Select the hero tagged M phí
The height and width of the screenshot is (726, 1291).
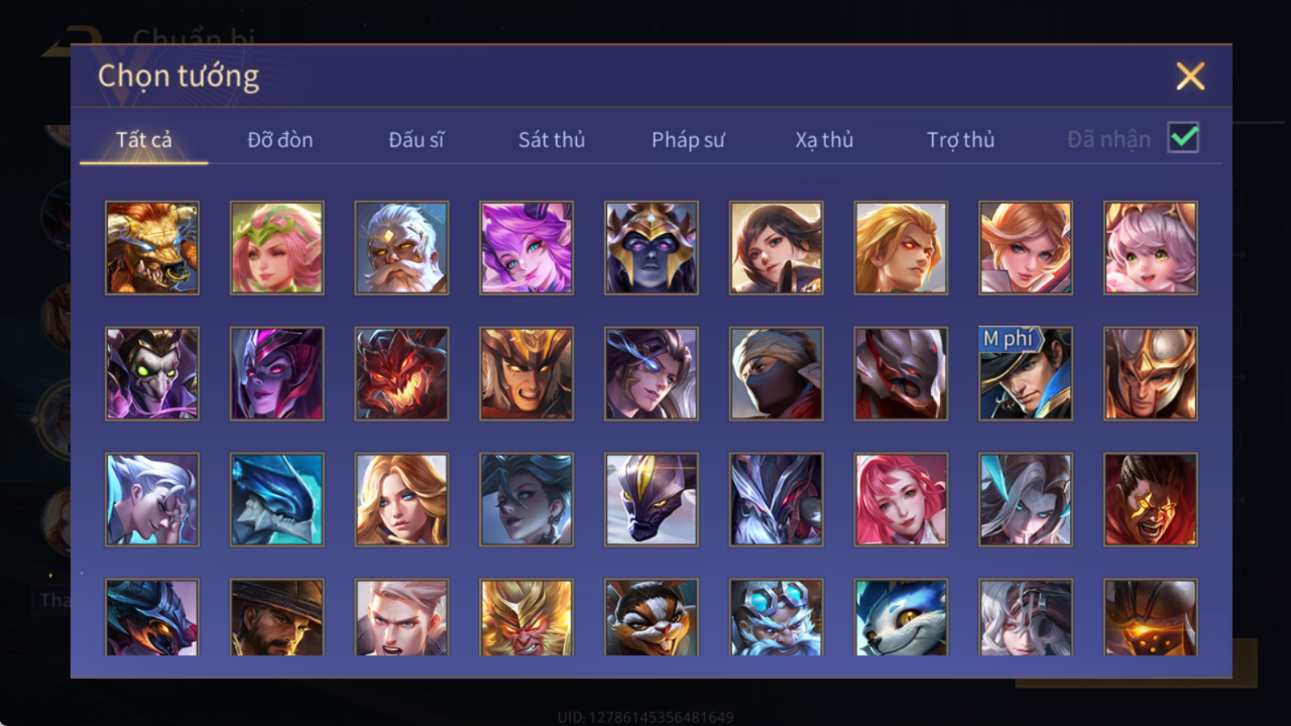click(x=1026, y=374)
